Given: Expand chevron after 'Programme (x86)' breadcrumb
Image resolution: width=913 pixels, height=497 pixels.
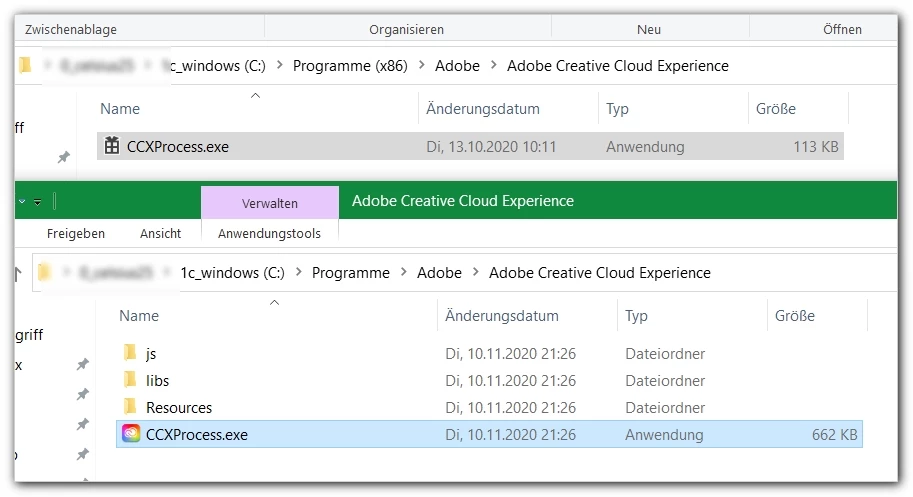Looking at the screenshot, I should (x=422, y=65).
